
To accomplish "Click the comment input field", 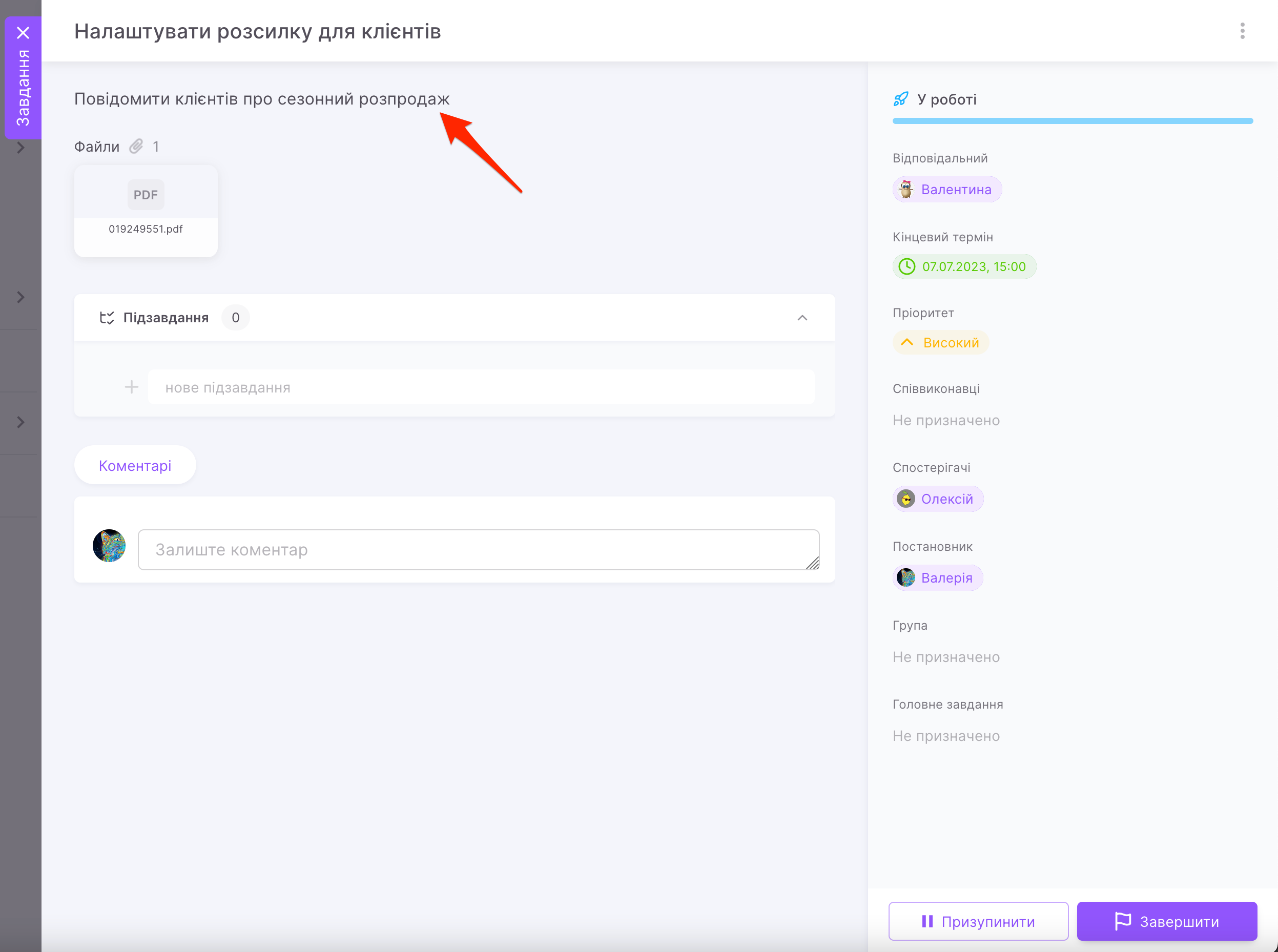I will click(478, 550).
